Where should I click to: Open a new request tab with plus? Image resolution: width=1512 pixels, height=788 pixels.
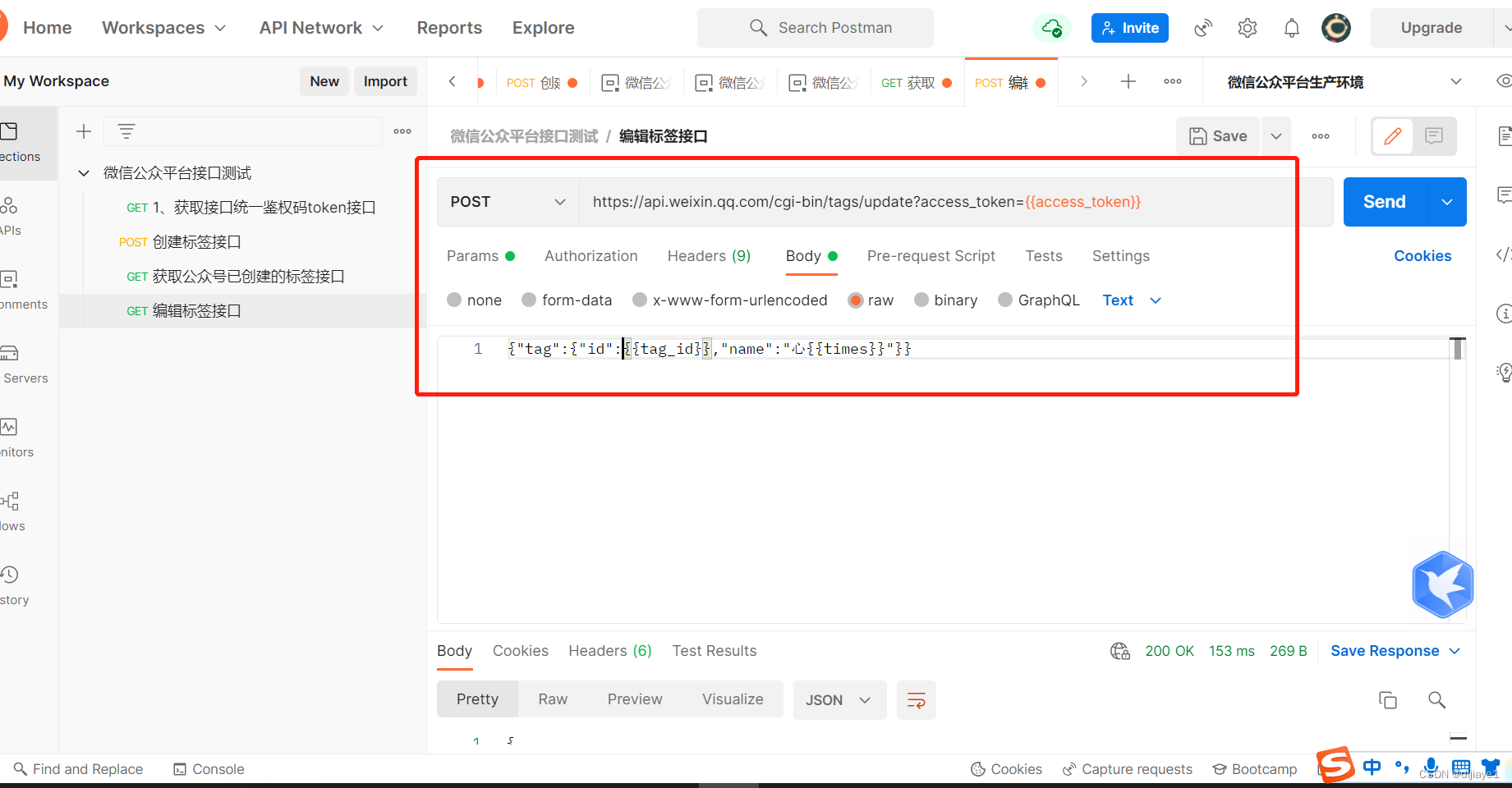[x=1128, y=81]
